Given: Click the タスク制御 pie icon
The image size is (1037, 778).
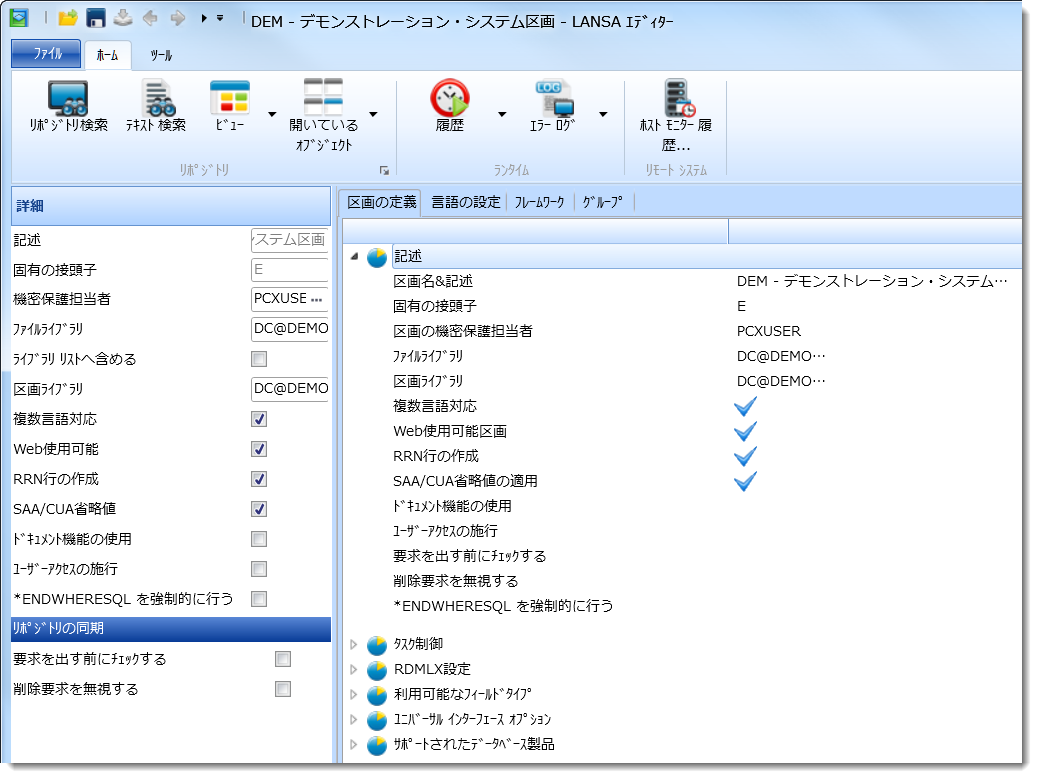Looking at the screenshot, I should 377,645.
